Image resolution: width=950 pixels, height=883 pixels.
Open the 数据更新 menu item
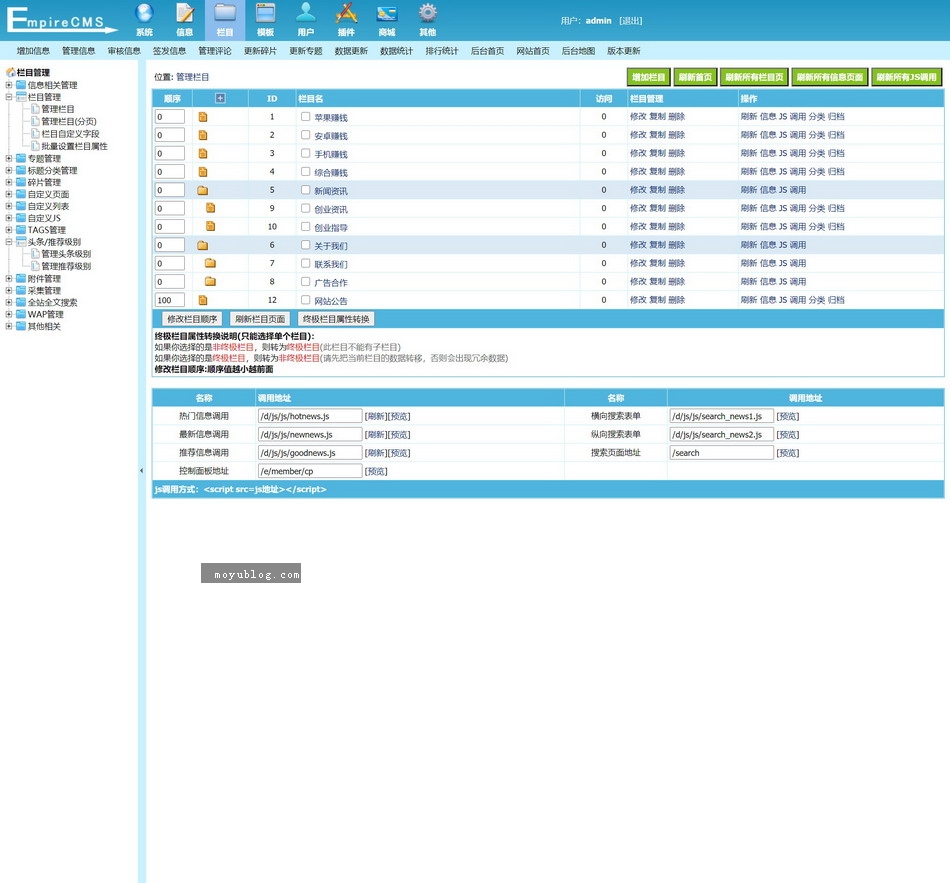(351, 51)
